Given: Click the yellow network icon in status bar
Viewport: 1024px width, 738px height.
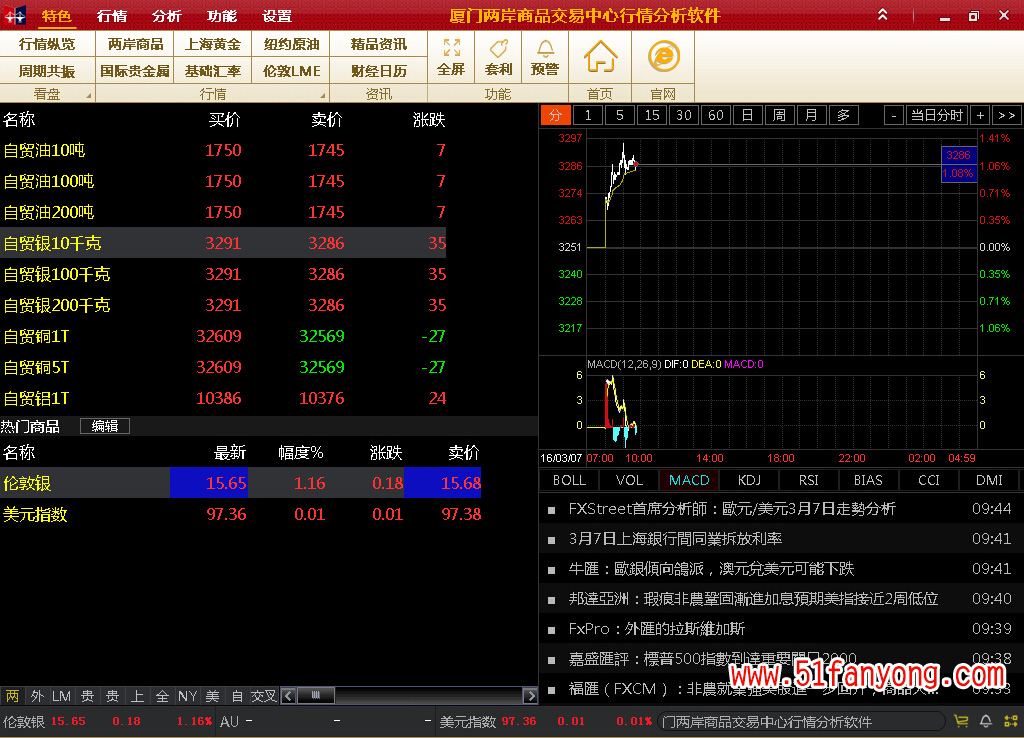Looking at the screenshot, I should [1011, 721].
